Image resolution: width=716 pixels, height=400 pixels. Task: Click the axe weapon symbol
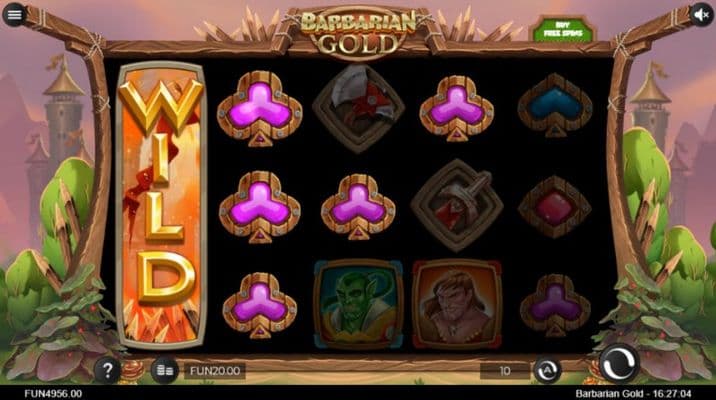(358, 108)
